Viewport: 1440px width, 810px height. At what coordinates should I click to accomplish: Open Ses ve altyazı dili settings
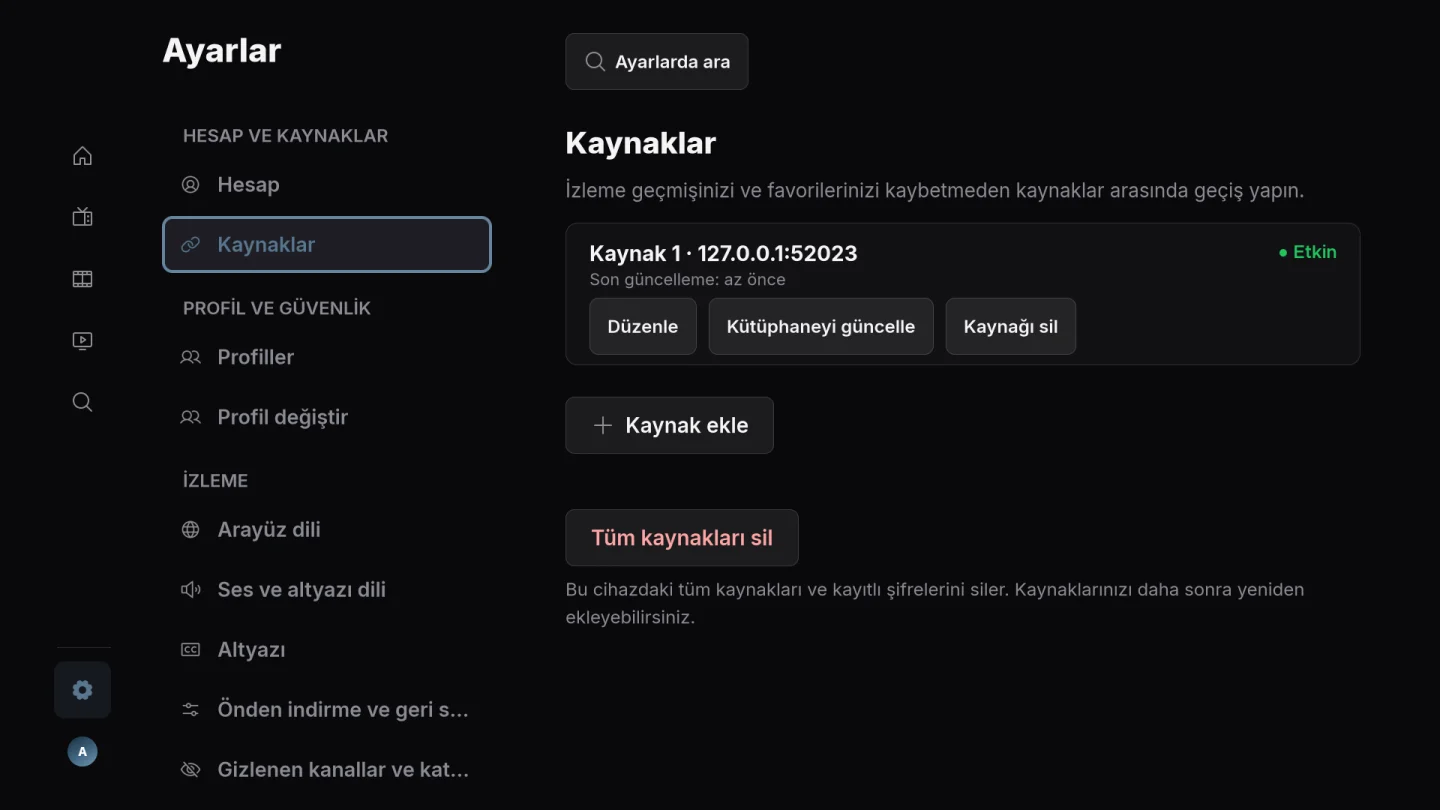(327, 590)
